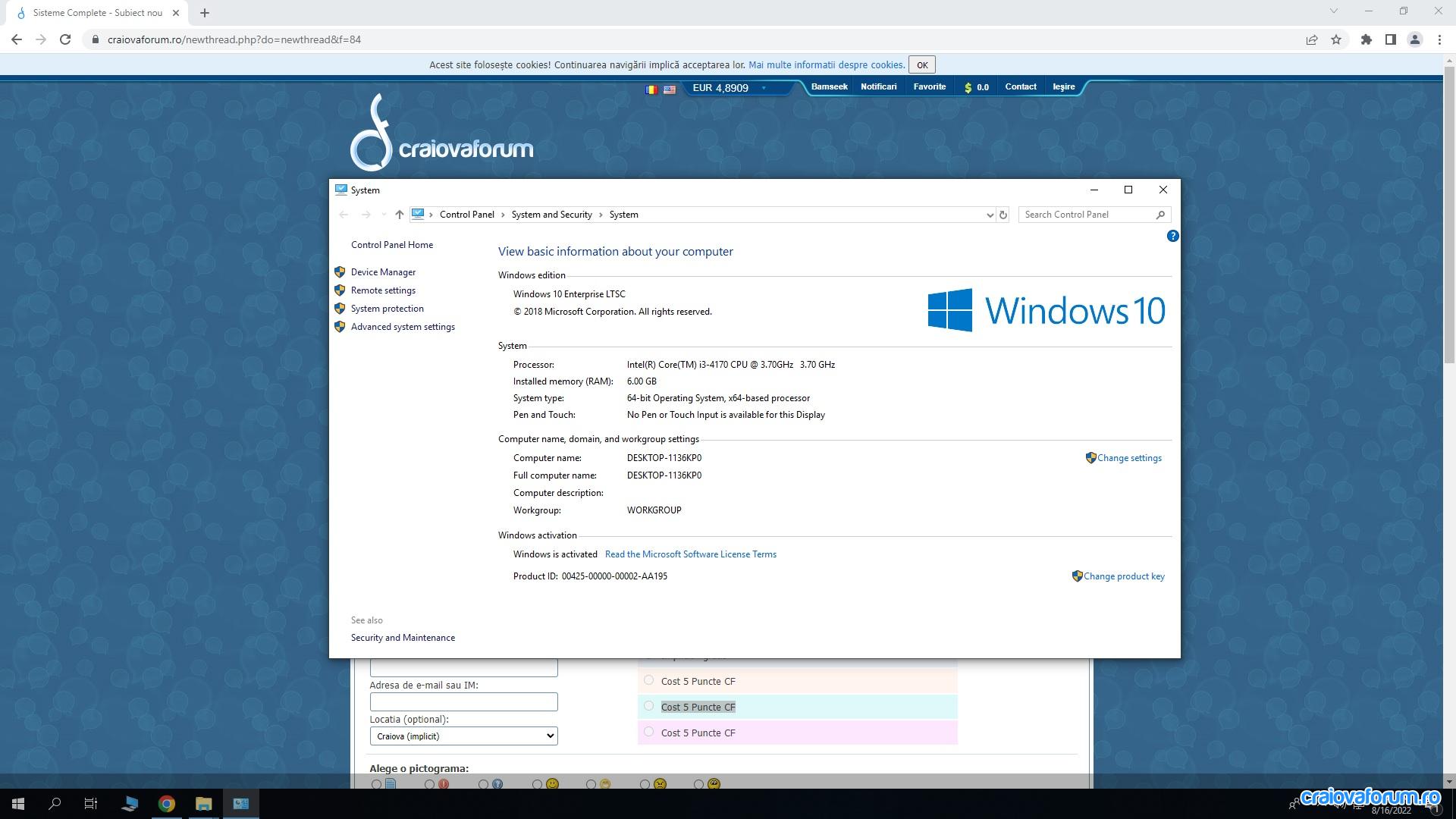Click the System window help icon
This screenshot has height=819, width=1456.
tap(1172, 236)
